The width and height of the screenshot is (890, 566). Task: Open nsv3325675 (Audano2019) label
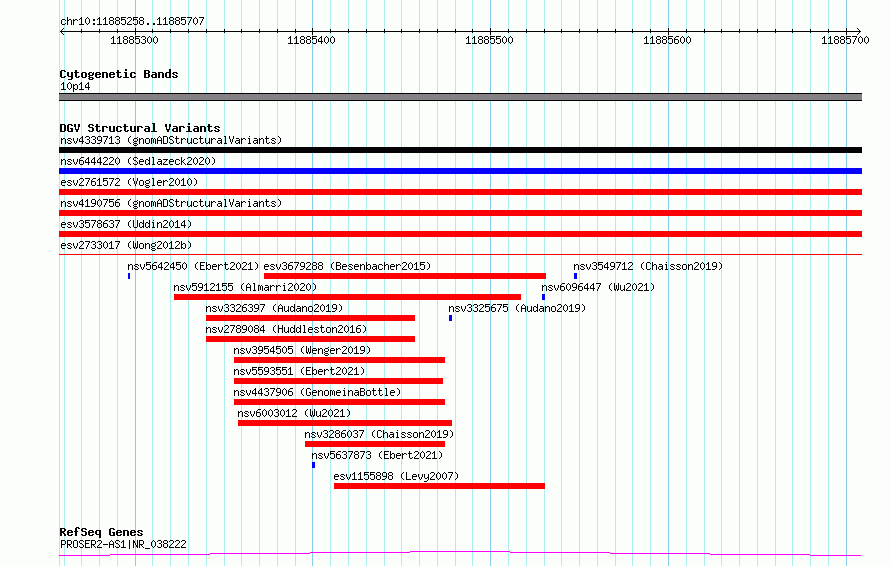[517, 308]
